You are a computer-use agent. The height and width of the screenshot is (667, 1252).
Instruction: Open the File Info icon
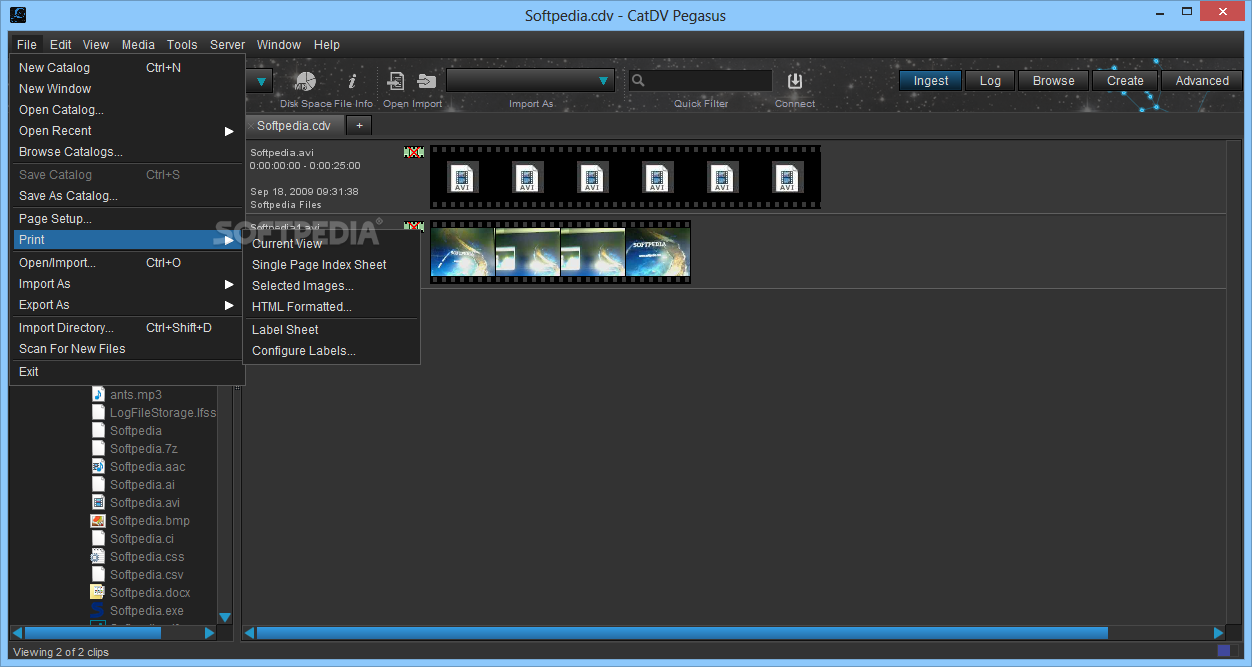pyautogui.click(x=352, y=81)
